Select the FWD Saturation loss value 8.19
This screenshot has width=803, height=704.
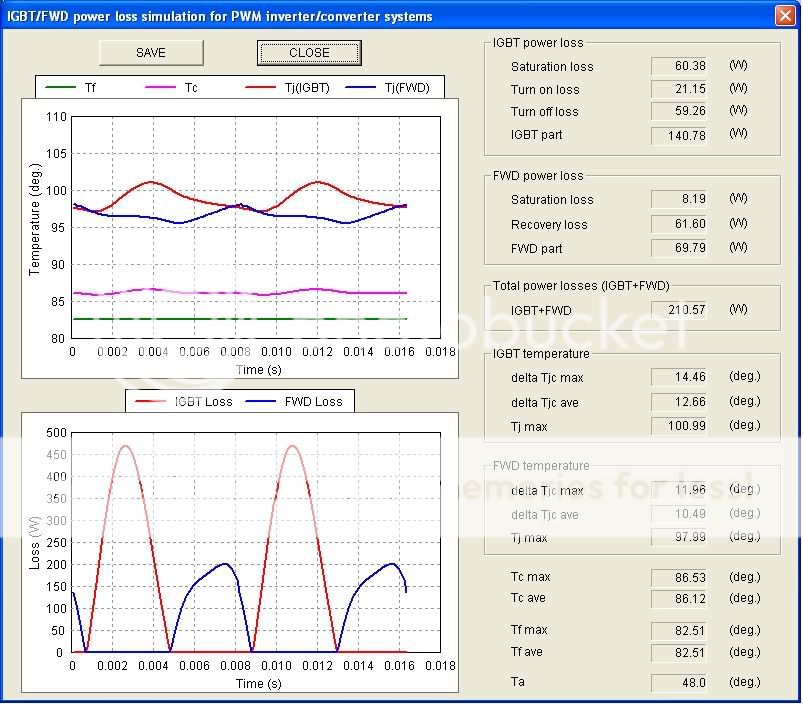pos(679,199)
